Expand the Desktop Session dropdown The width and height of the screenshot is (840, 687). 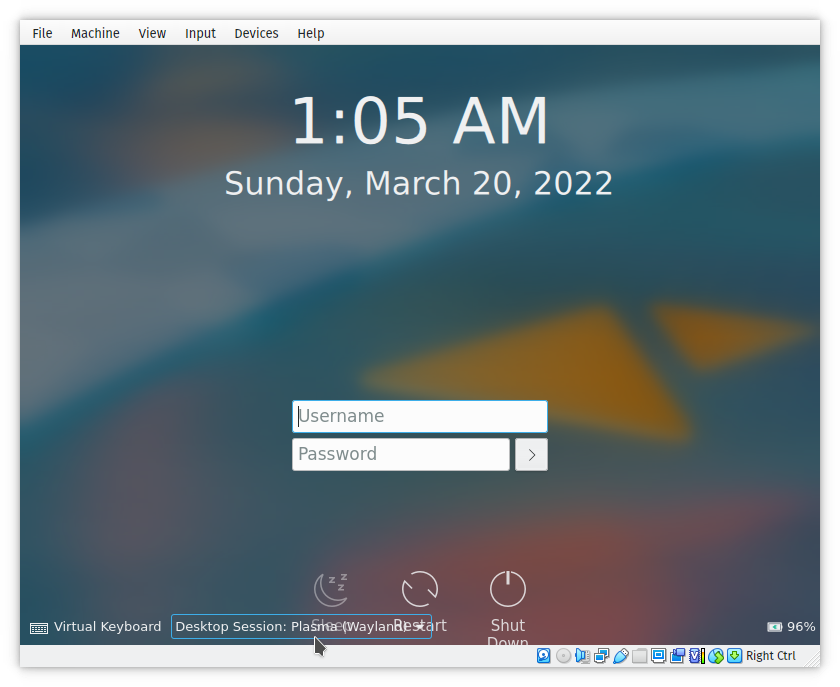coord(301,627)
